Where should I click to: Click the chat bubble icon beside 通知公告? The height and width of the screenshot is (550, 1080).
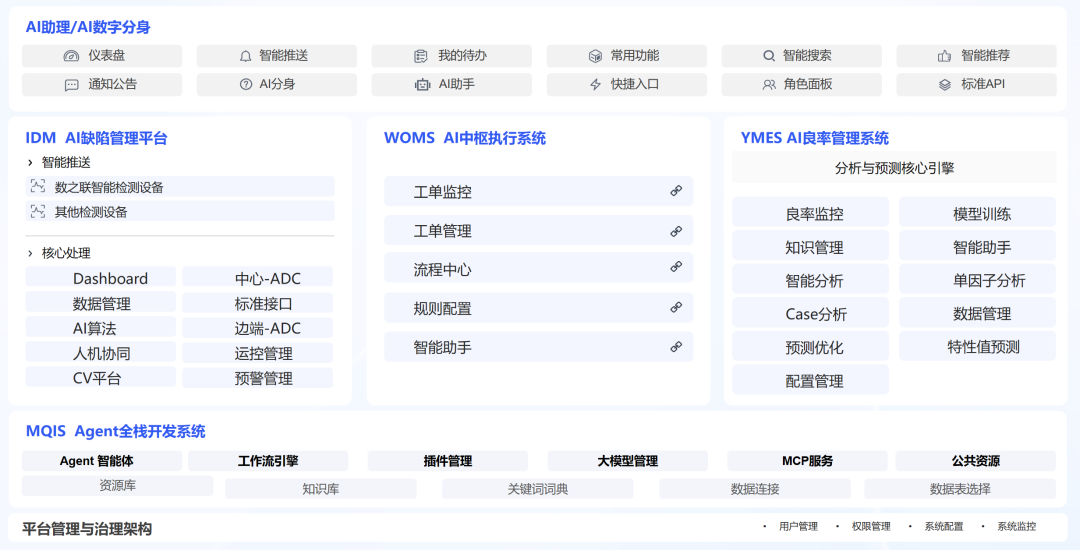point(72,85)
